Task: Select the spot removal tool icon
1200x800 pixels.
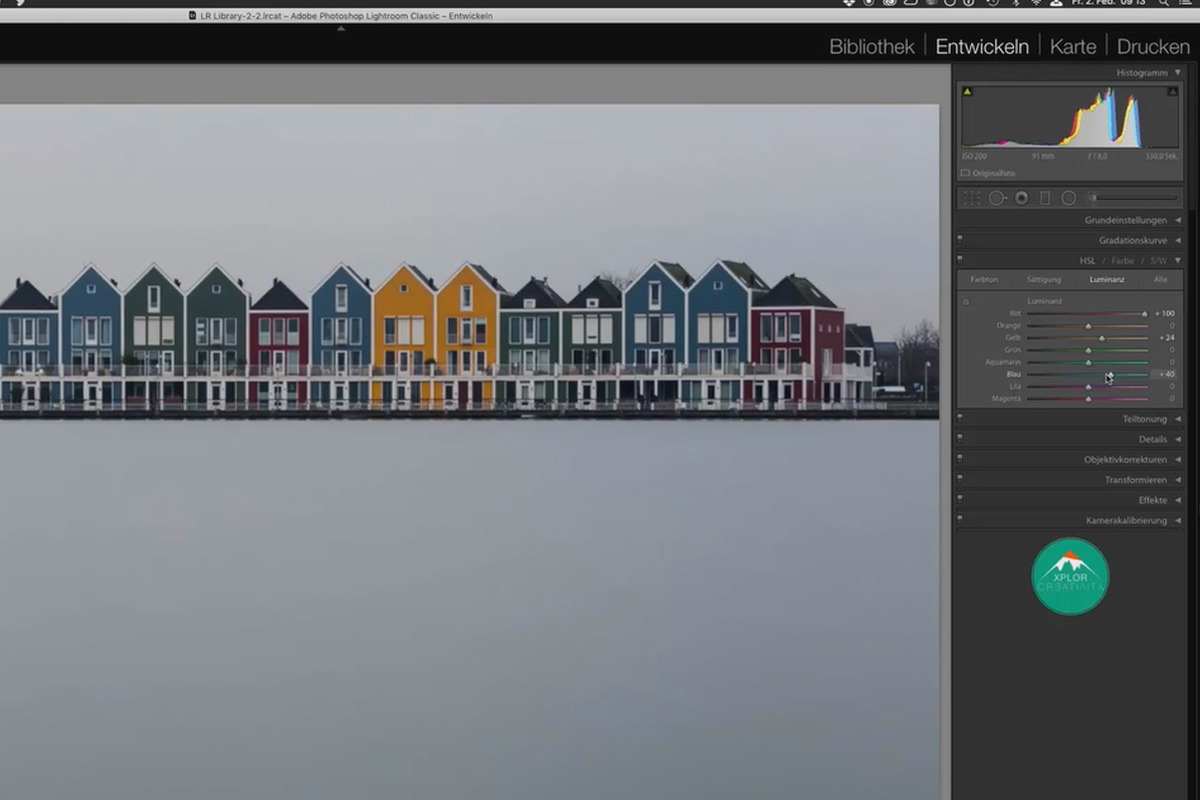Action: click(x=998, y=198)
